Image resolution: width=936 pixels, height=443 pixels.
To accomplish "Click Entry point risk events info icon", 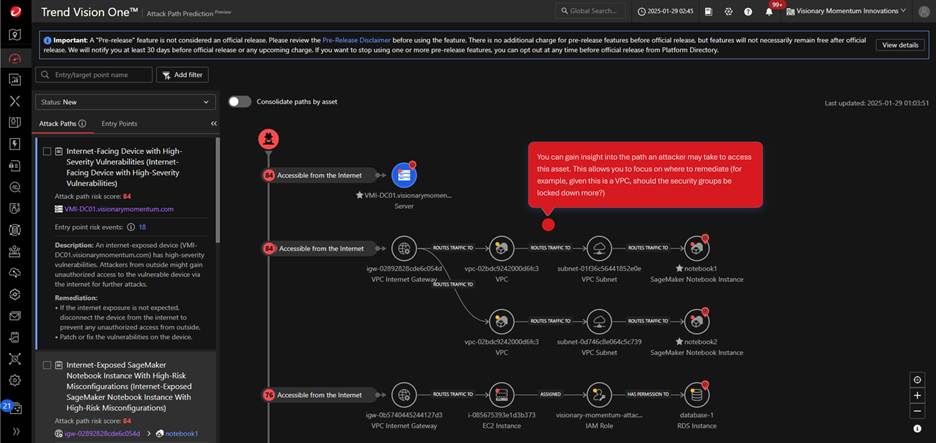I will point(130,227).
